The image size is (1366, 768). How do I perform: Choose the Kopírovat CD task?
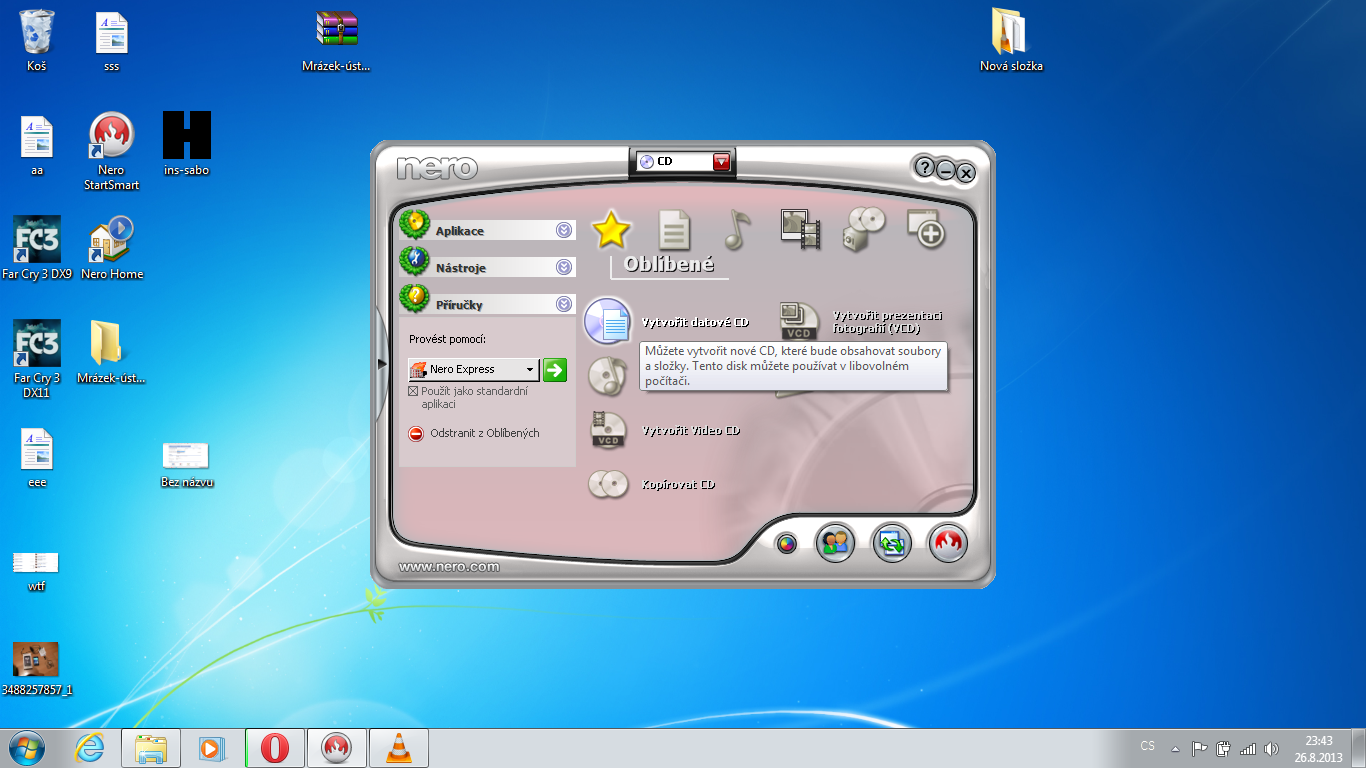(x=679, y=485)
